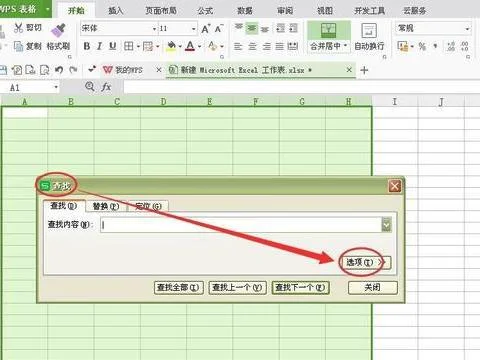Click the 查找下一个 button
This screenshot has width=480, height=360.
click(x=300, y=287)
